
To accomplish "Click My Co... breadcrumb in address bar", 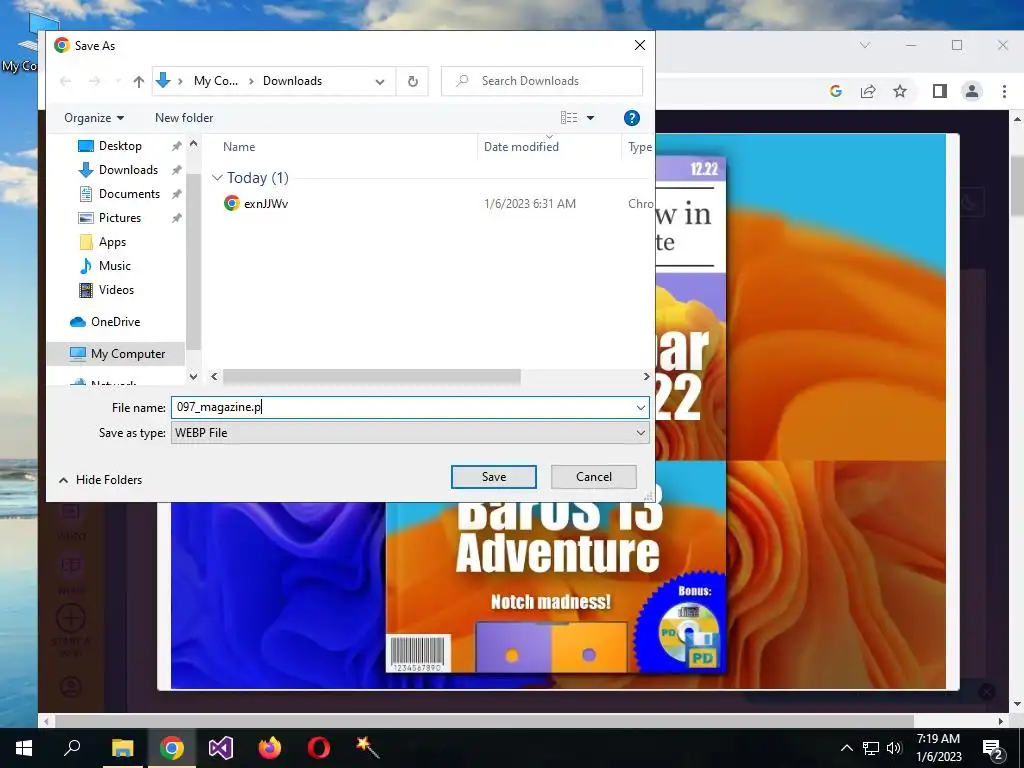I will click(216, 81).
